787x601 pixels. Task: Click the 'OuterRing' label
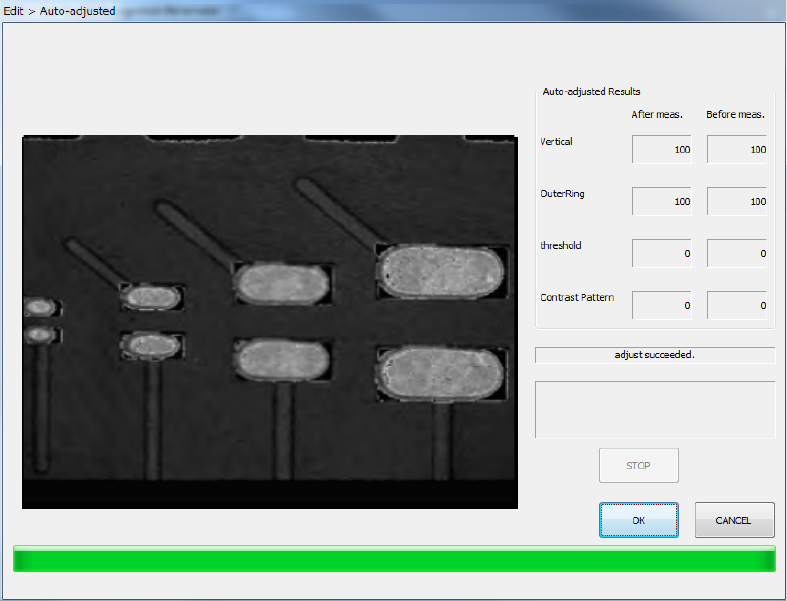(562, 194)
